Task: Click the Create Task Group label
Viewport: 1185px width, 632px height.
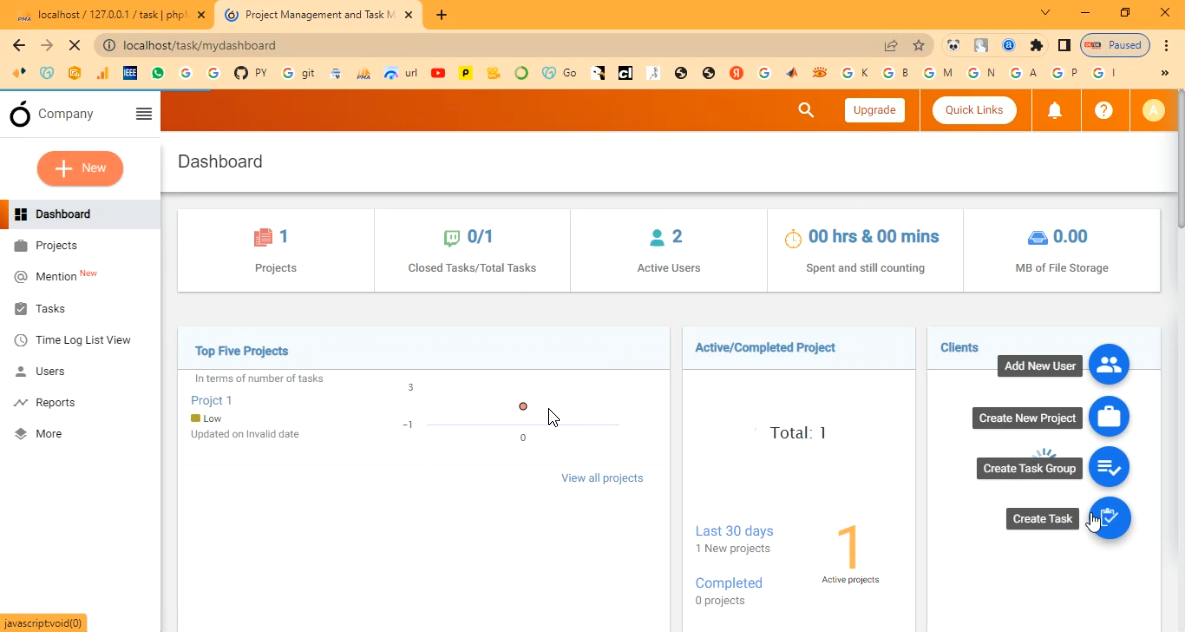Action: pyautogui.click(x=1029, y=469)
